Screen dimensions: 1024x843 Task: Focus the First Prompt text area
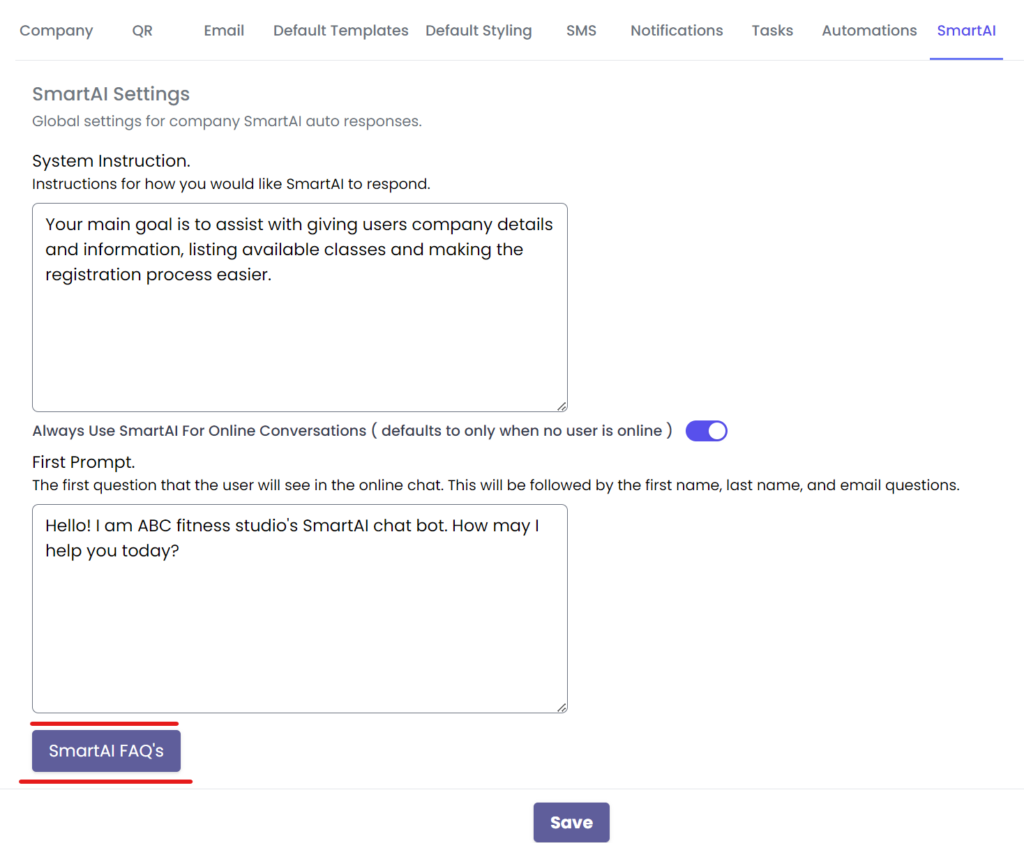coord(300,630)
